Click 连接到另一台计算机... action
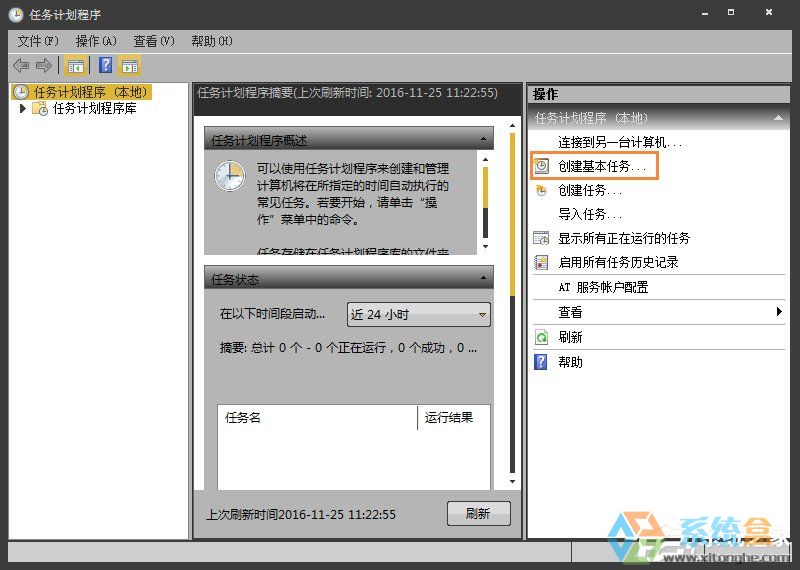This screenshot has height=570, width=800. click(620, 142)
